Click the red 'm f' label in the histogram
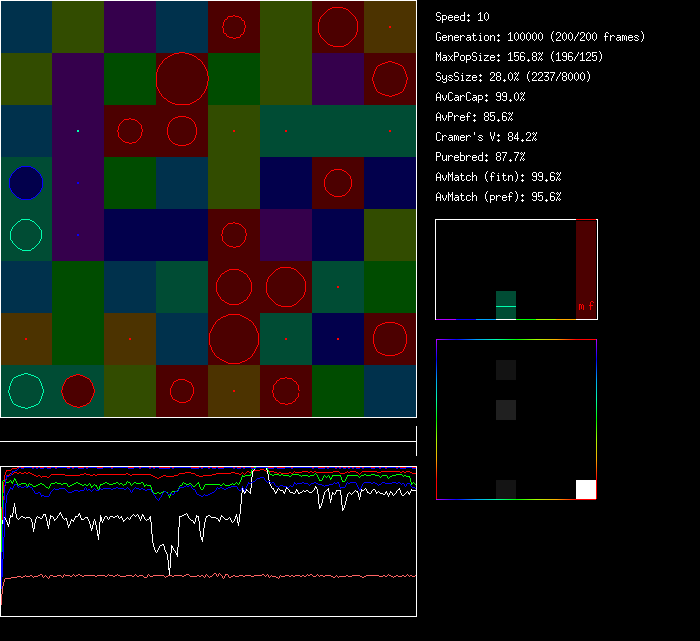Image resolution: width=700 pixels, height=641 pixels. 585,306
